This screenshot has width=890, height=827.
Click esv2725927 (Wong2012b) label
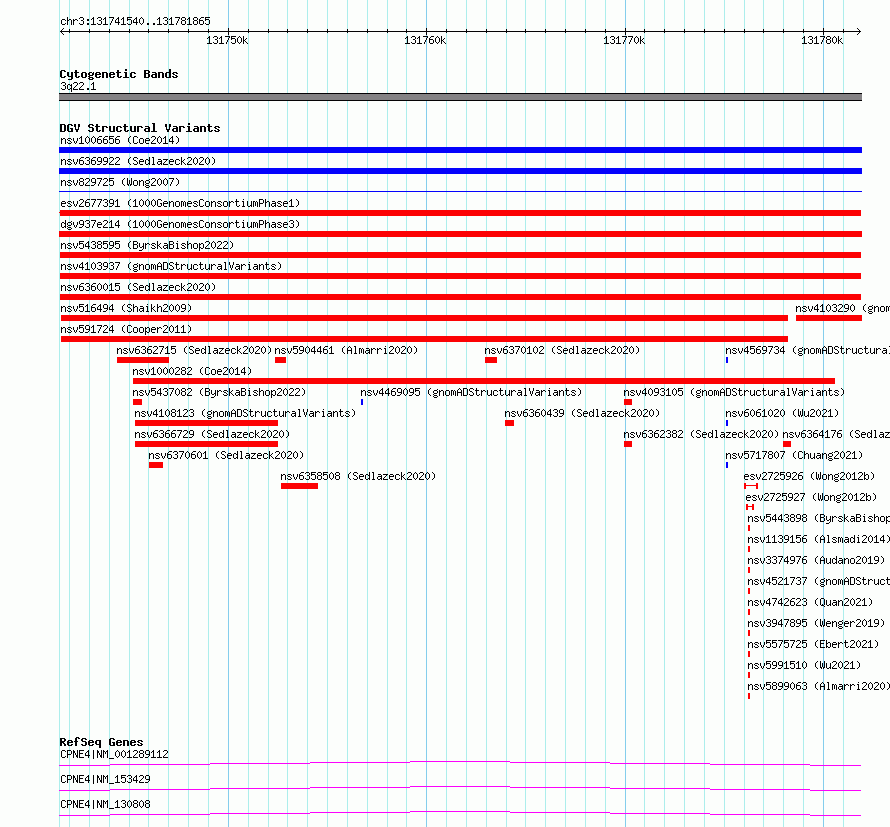811,497
